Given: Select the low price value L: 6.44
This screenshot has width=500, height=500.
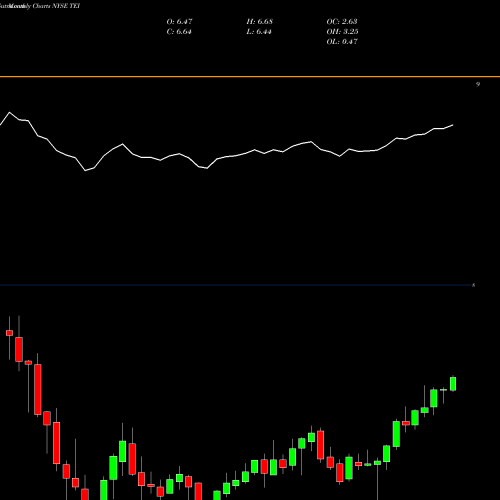Looking at the screenshot, I should coord(259,32).
